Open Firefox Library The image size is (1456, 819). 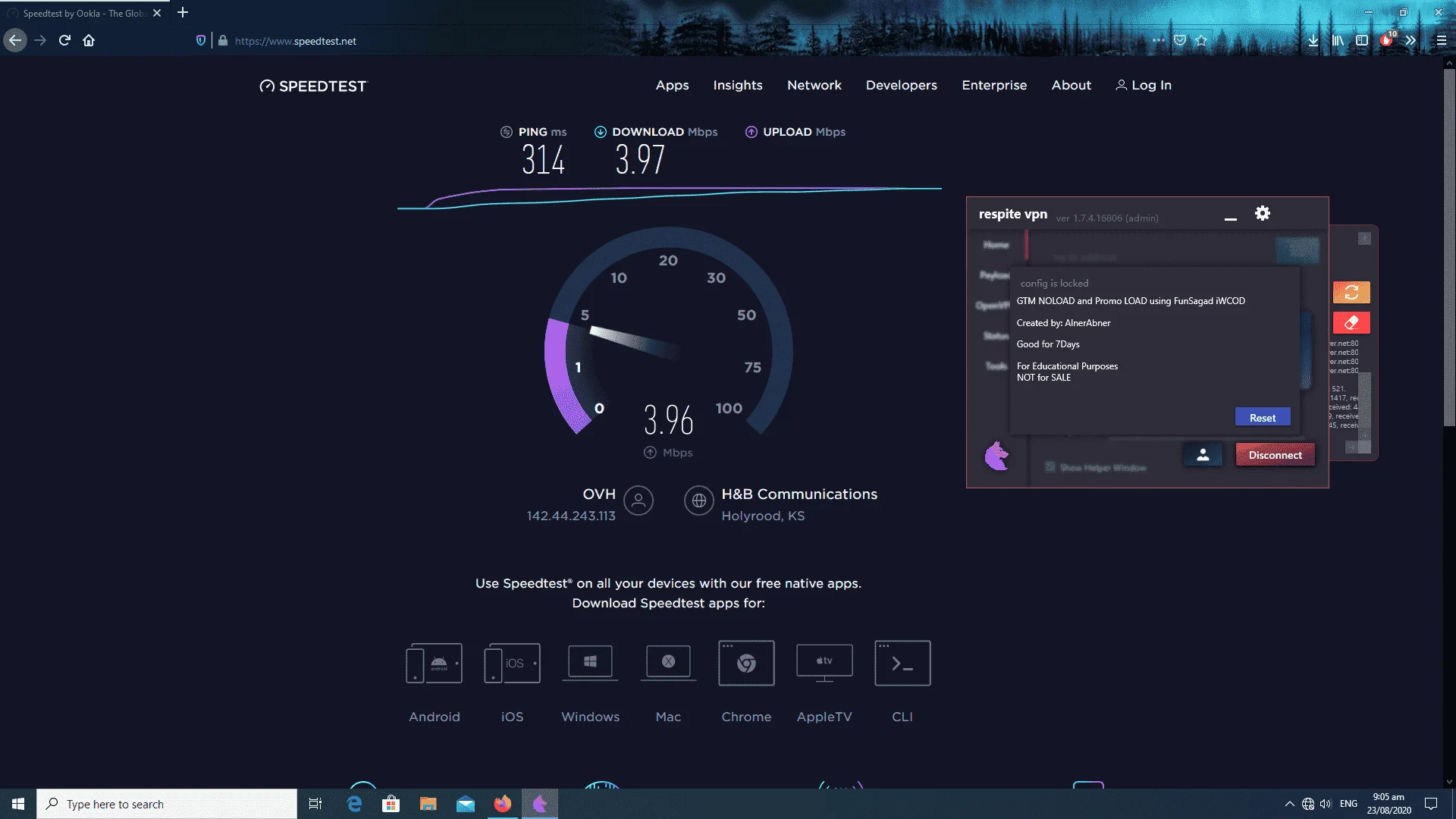pyautogui.click(x=1338, y=41)
